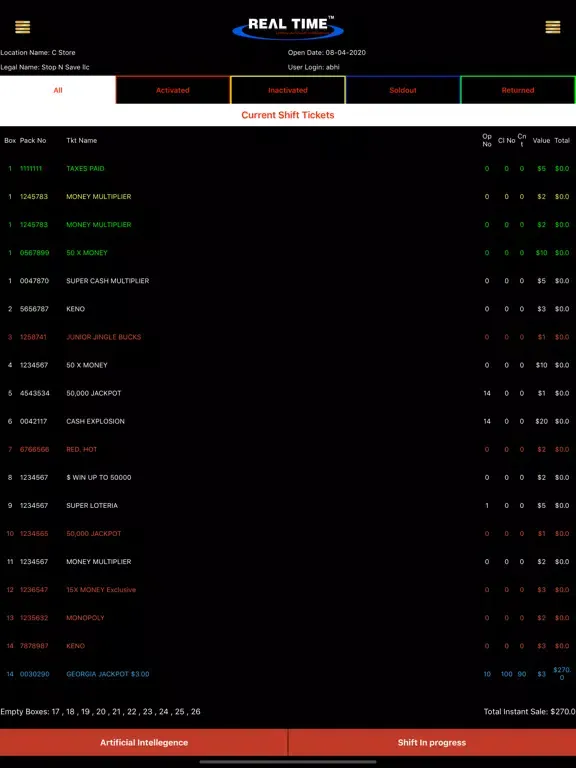Viewport: 576px width, 768px height.
Task: Select the JUNIOR JINGLE BUCKS ticket
Action: (288, 337)
